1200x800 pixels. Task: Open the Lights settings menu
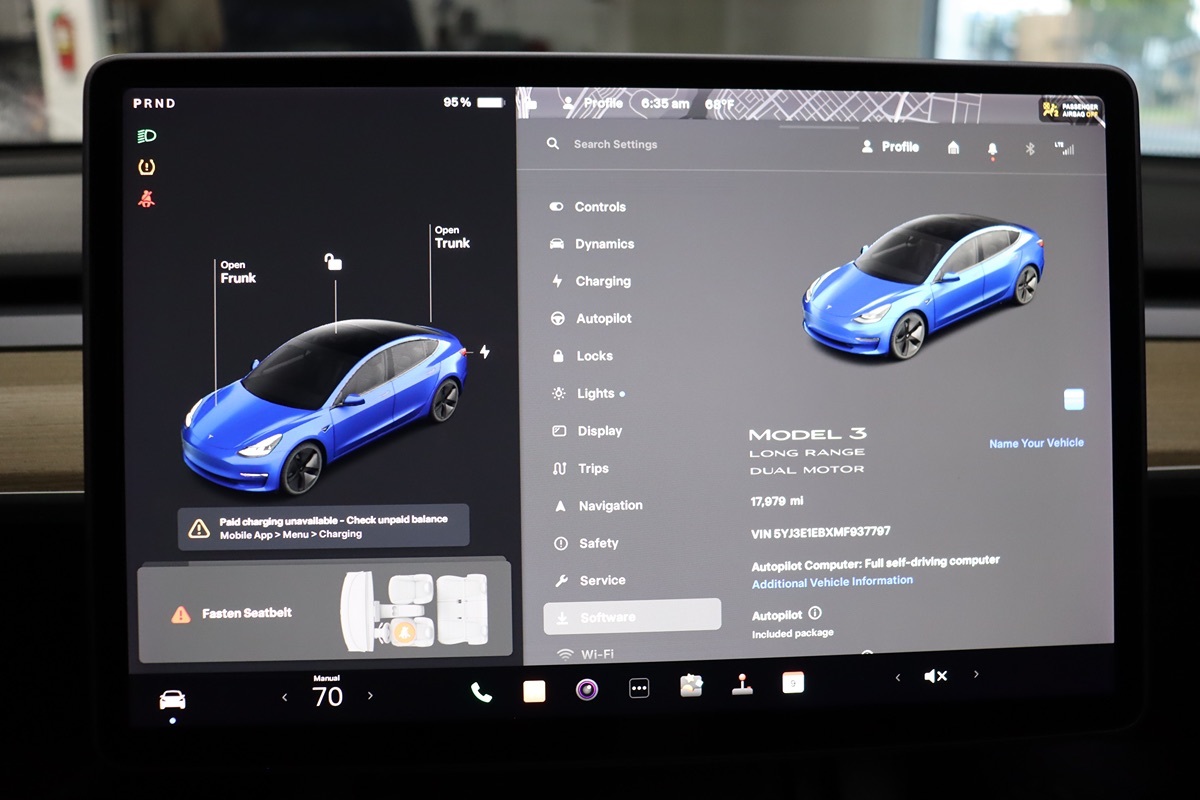pos(588,394)
